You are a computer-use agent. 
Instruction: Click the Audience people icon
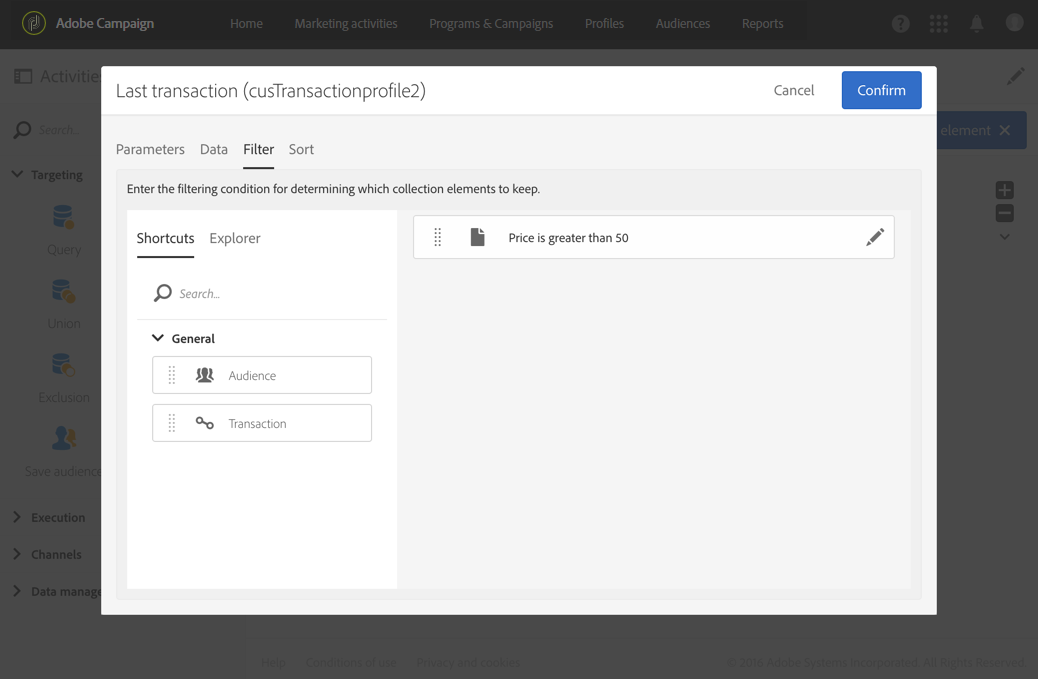tap(205, 375)
